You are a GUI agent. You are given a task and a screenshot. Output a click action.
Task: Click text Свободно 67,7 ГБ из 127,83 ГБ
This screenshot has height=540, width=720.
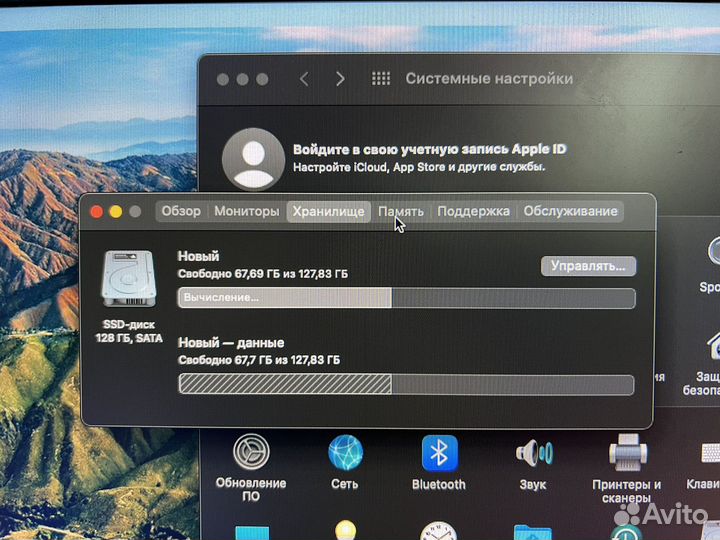[259, 360]
